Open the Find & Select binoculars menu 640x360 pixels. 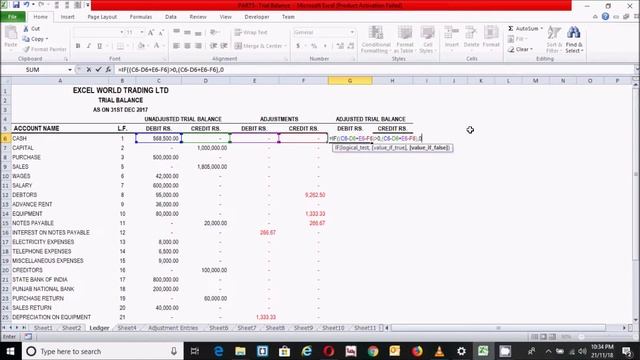pos(573,39)
